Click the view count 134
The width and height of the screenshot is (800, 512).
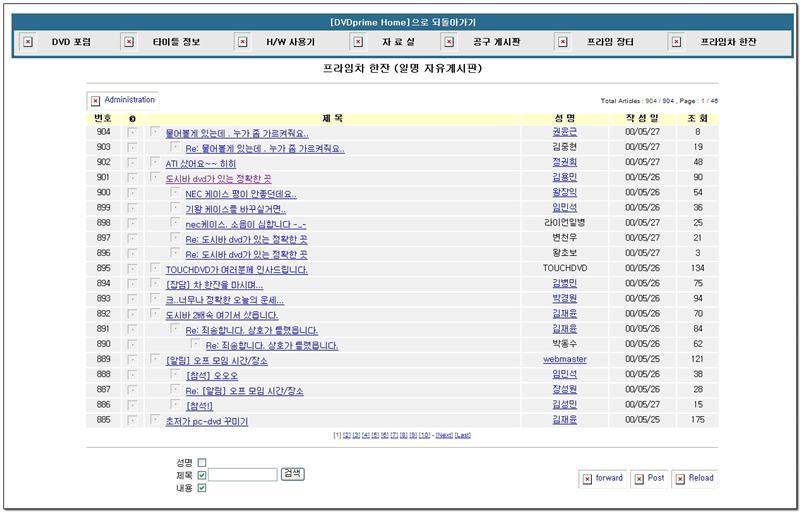point(697,268)
